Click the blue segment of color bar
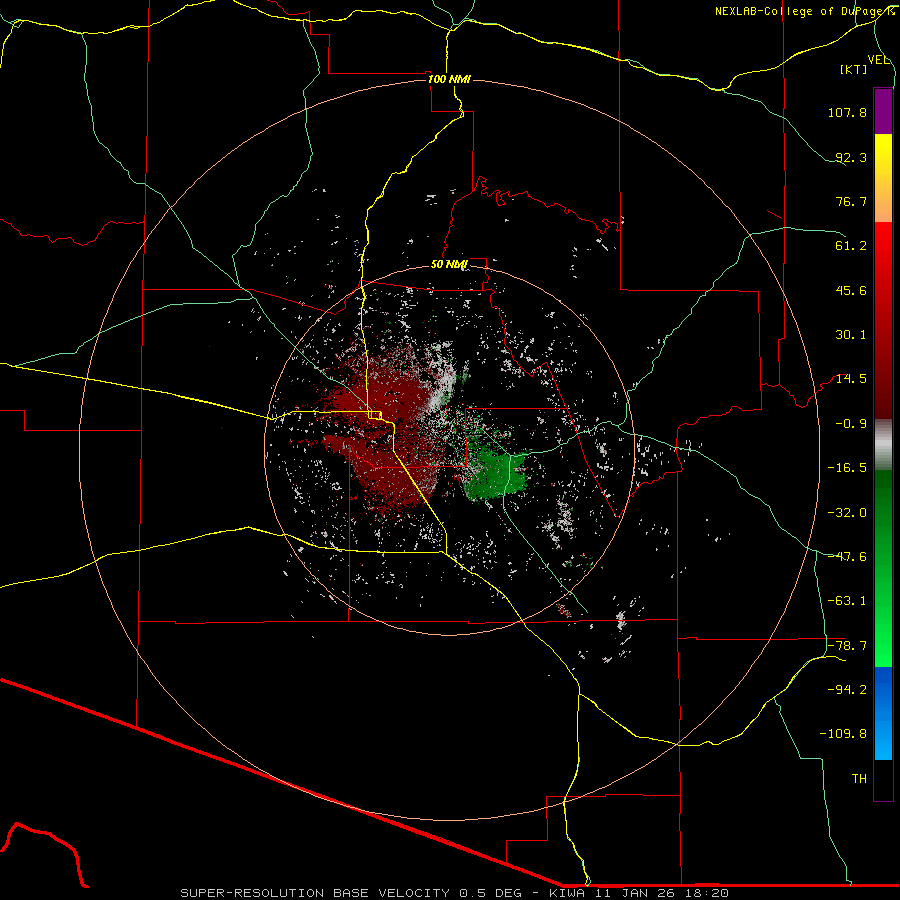The image size is (900, 900). pos(883,713)
